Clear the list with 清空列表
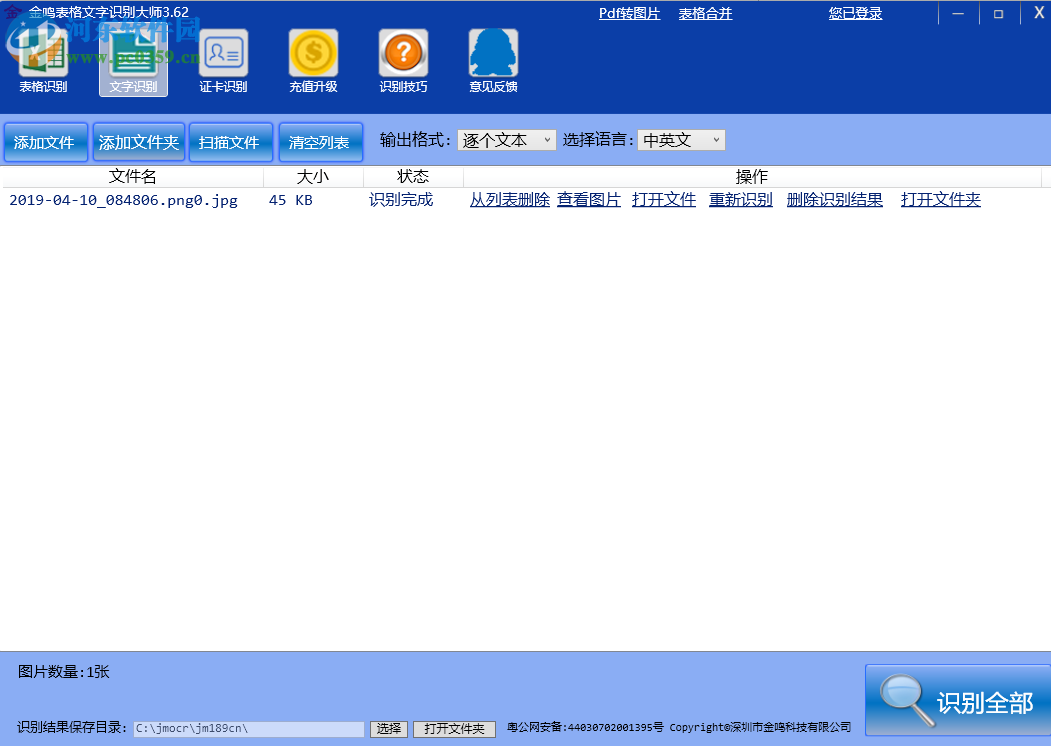 tap(320, 142)
